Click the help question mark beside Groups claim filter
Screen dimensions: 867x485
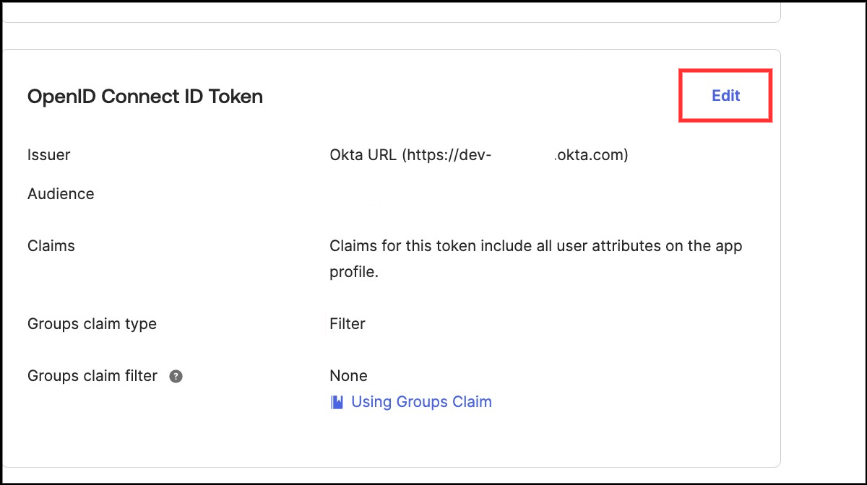(x=176, y=377)
